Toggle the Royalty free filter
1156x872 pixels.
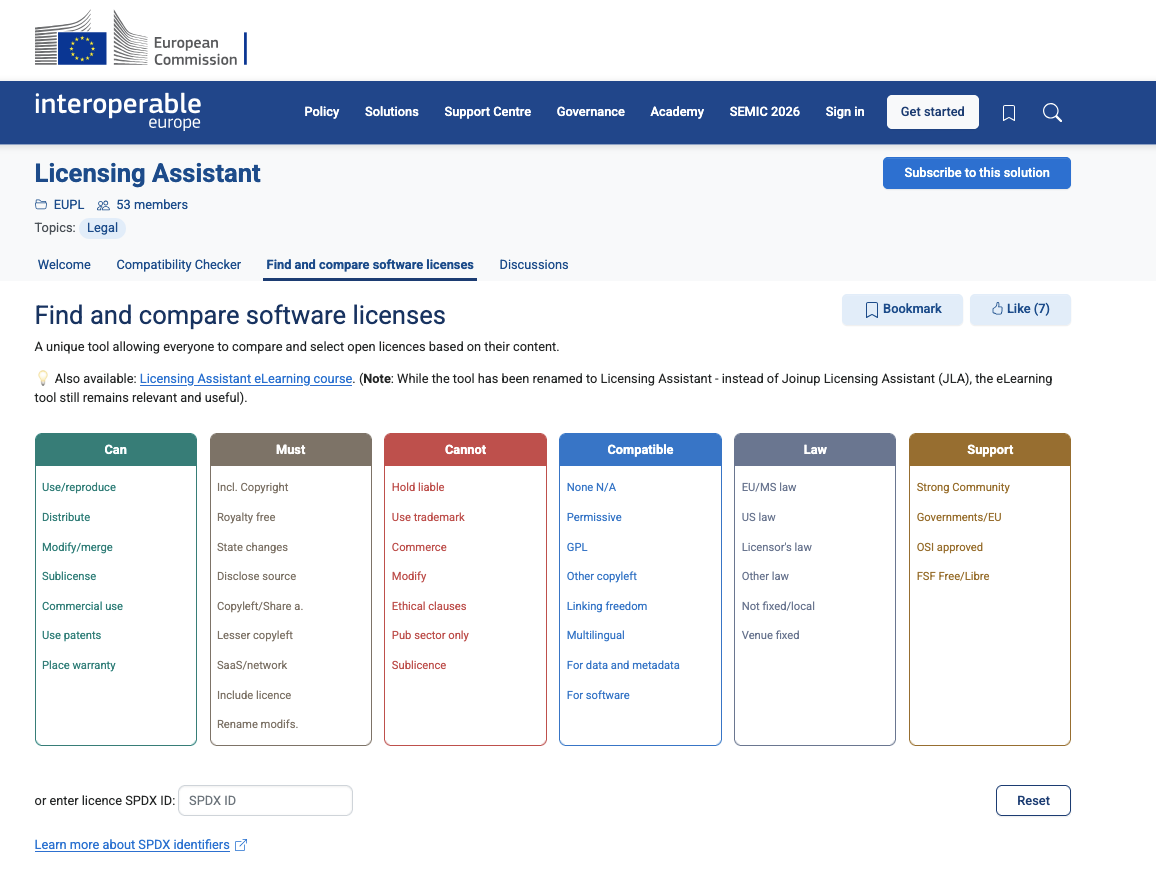[x=246, y=517]
